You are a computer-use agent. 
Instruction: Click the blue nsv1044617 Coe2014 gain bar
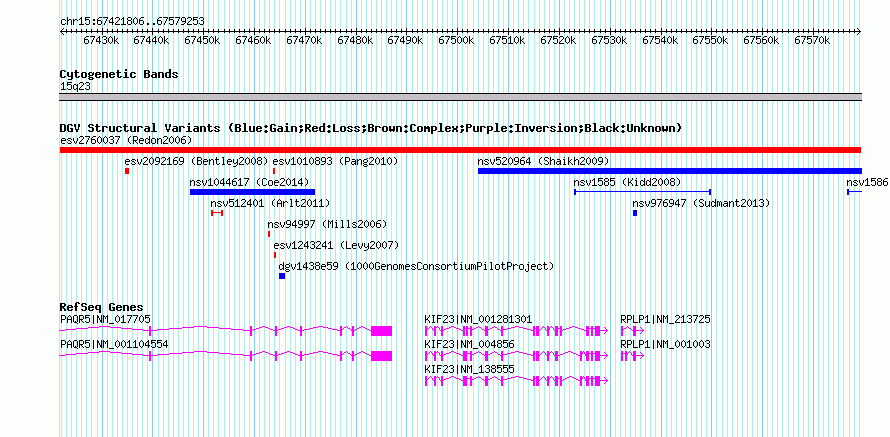[252, 192]
